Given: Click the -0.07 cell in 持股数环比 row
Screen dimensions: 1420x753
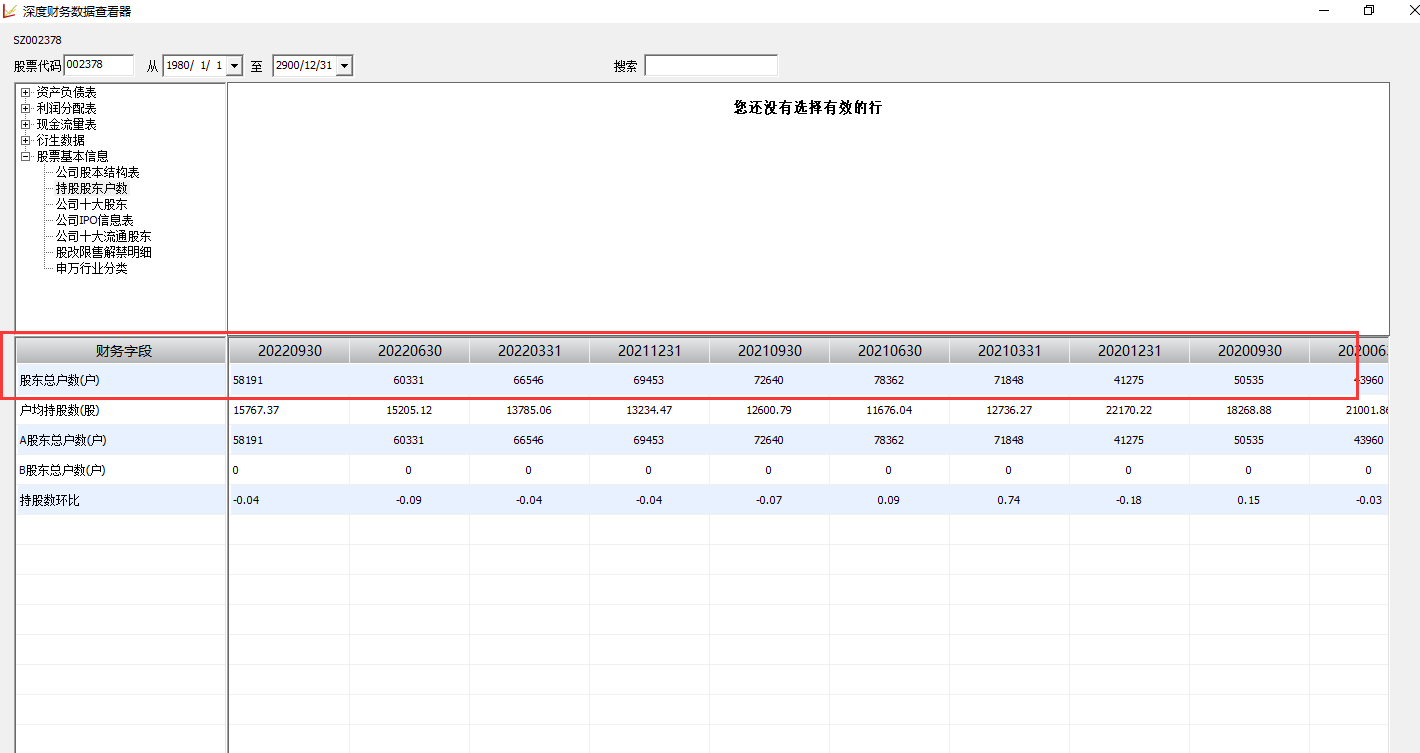Looking at the screenshot, I should (769, 500).
